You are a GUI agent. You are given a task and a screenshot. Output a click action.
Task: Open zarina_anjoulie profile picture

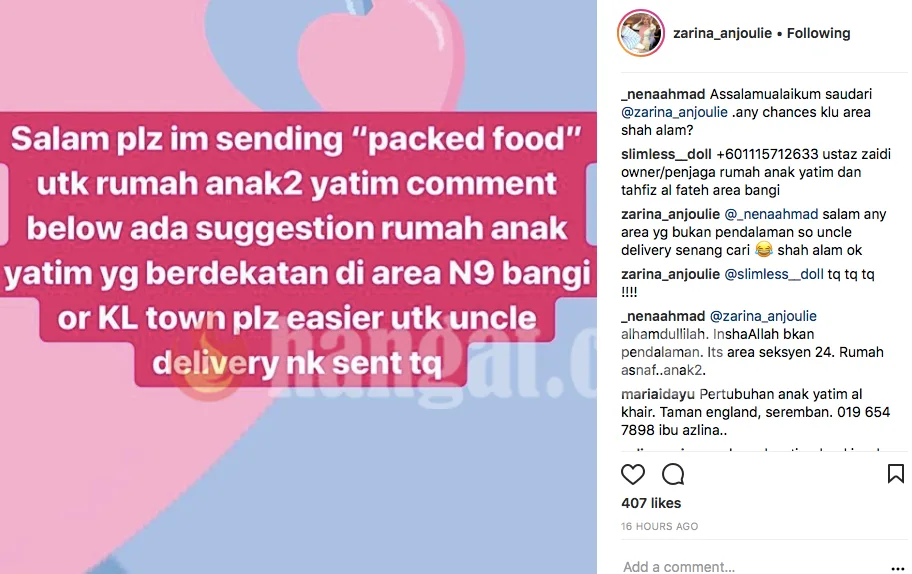(x=640, y=33)
